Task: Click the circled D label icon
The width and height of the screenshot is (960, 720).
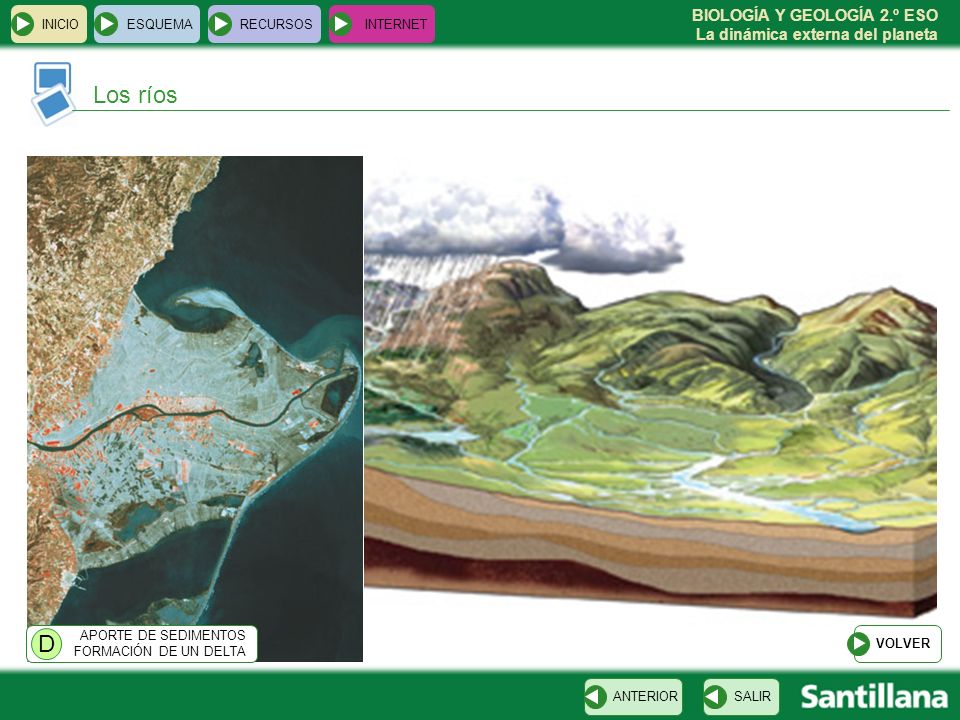Action: [x=47, y=643]
